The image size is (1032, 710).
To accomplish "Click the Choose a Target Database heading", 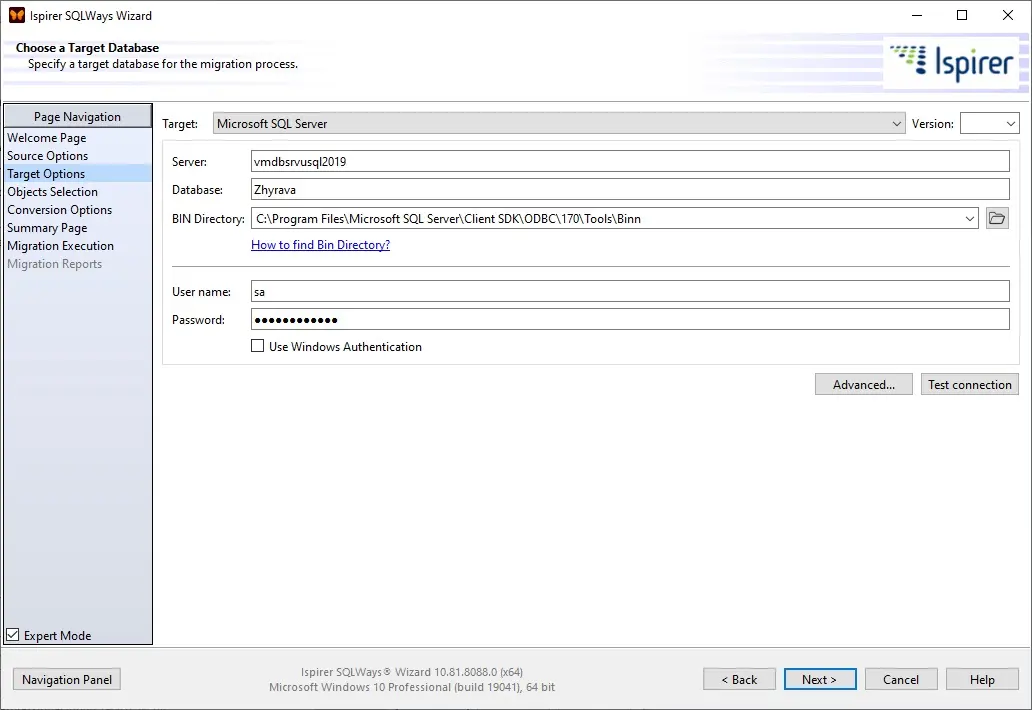I will (88, 47).
